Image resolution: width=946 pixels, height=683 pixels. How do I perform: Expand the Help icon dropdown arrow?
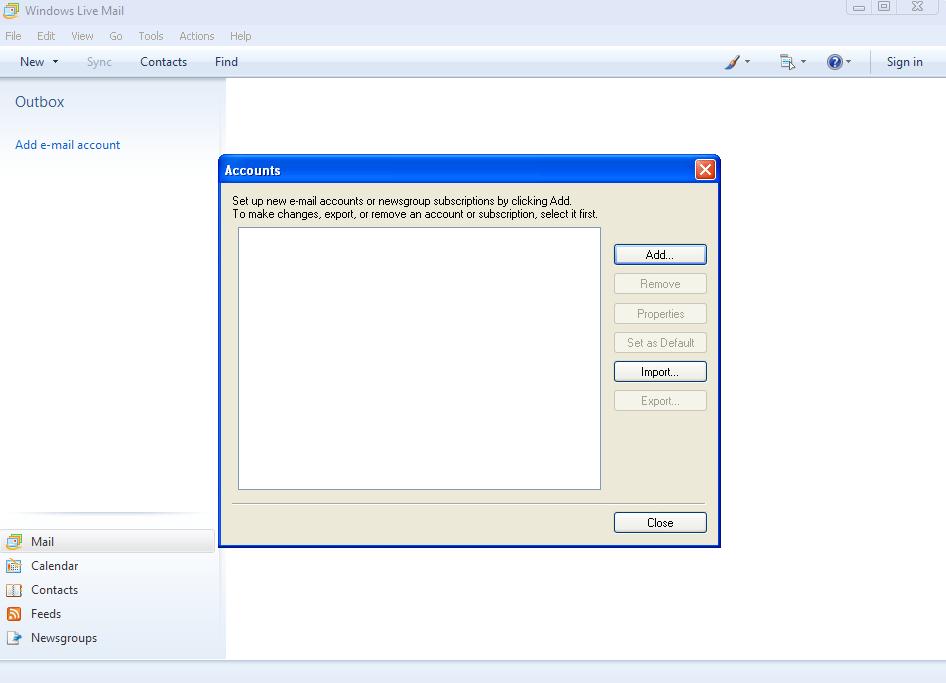point(848,62)
